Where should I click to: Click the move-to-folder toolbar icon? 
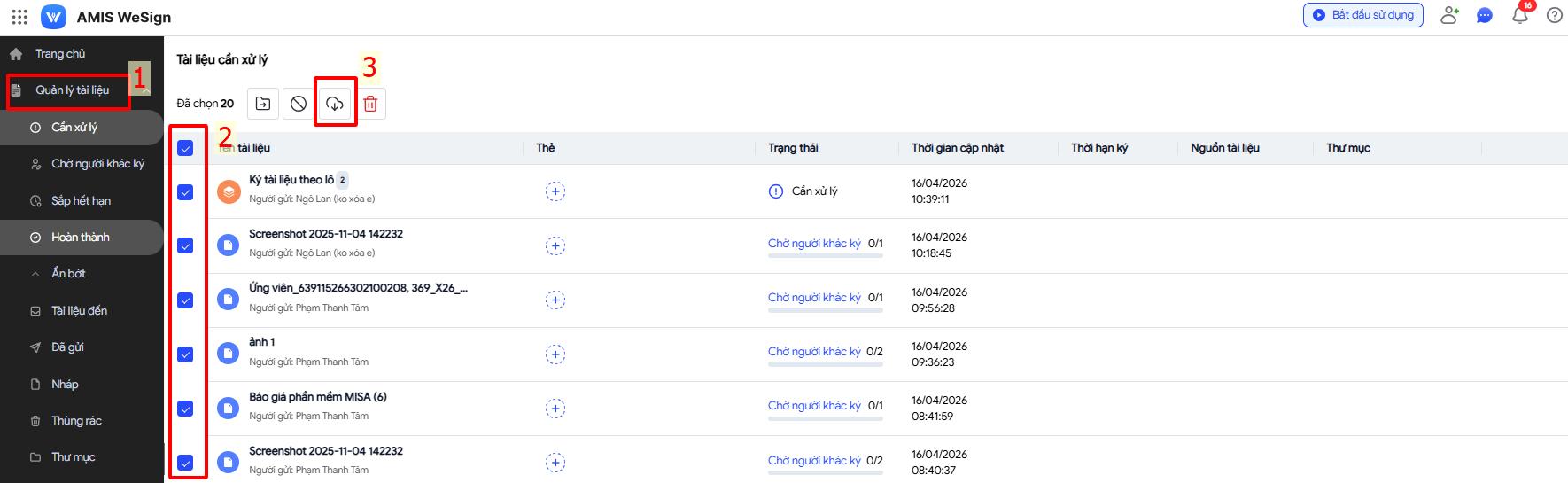(x=263, y=104)
